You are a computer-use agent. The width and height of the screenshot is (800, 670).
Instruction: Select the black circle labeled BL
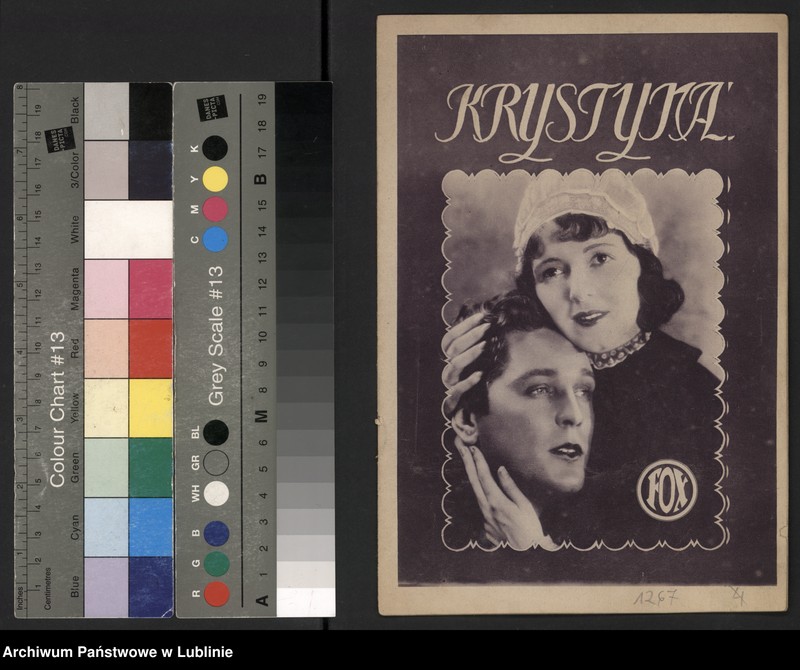[x=216, y=432]
